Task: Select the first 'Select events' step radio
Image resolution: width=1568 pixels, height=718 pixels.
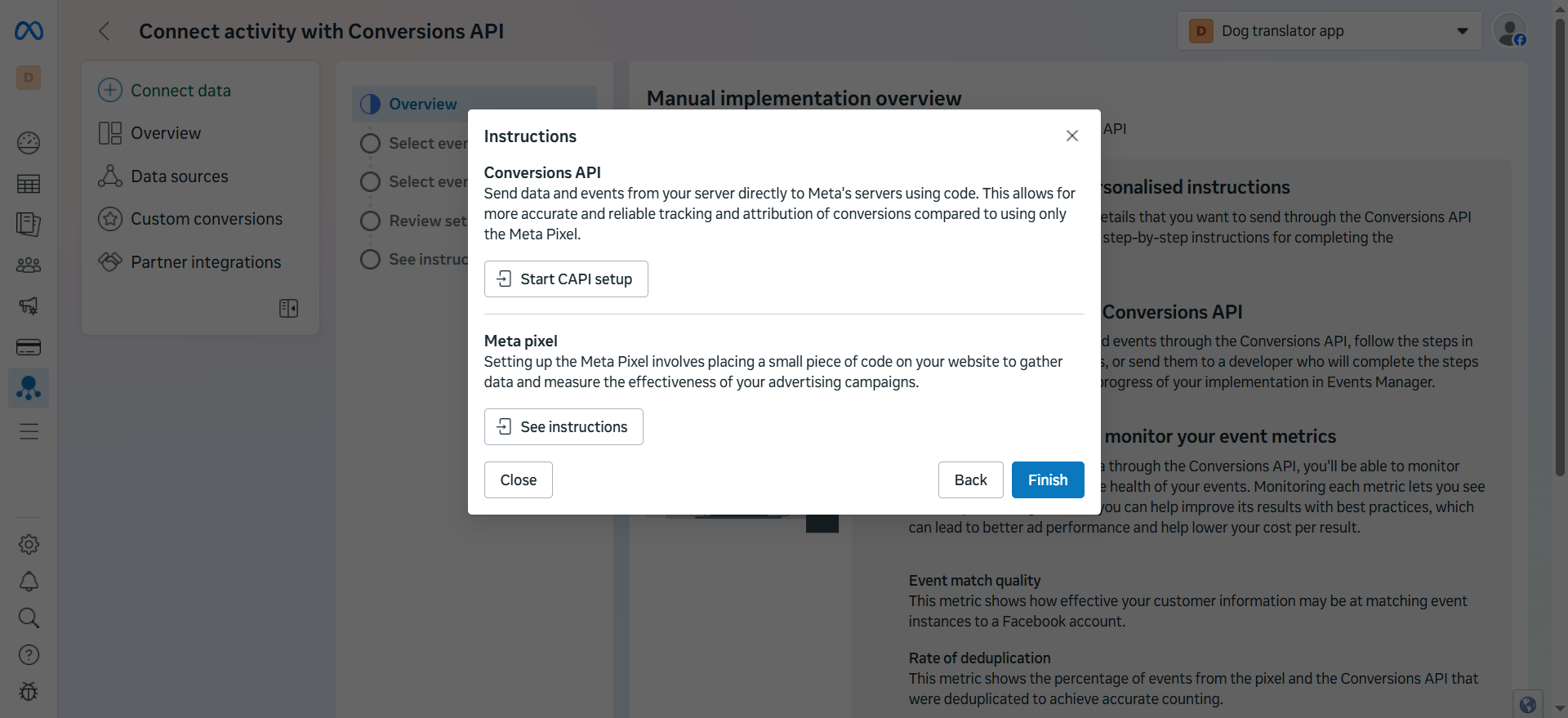Action: point(370,144)
